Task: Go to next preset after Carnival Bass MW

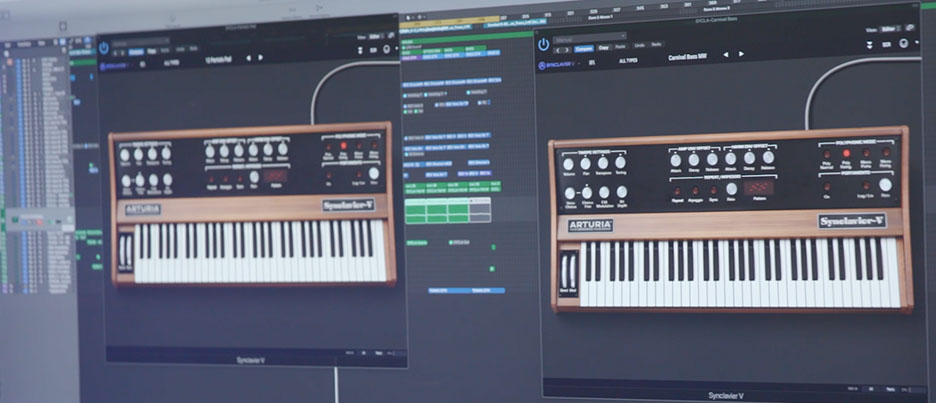Action: point(742,56)
